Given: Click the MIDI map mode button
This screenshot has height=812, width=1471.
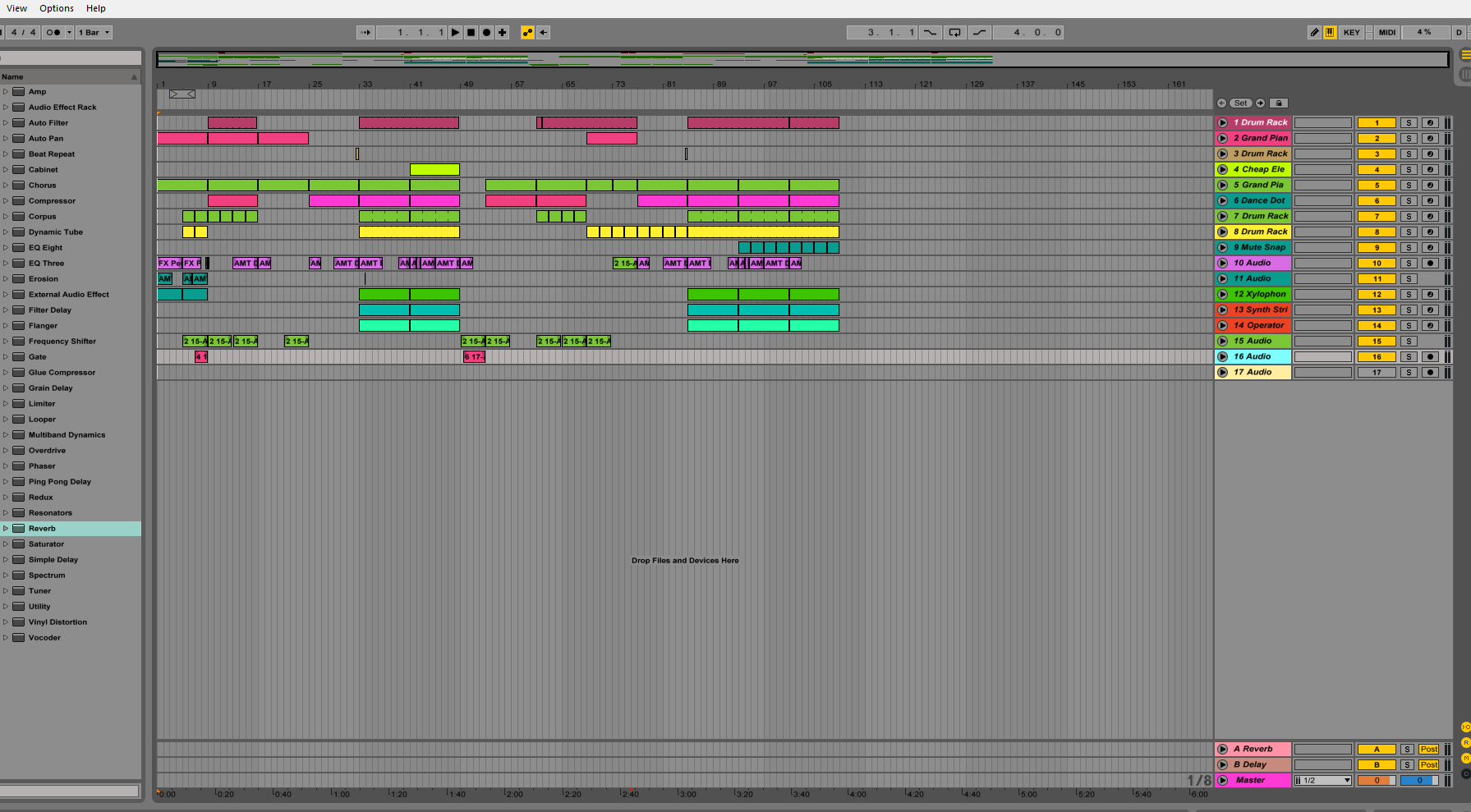Looking at the screenshot, I should 1387,33.
